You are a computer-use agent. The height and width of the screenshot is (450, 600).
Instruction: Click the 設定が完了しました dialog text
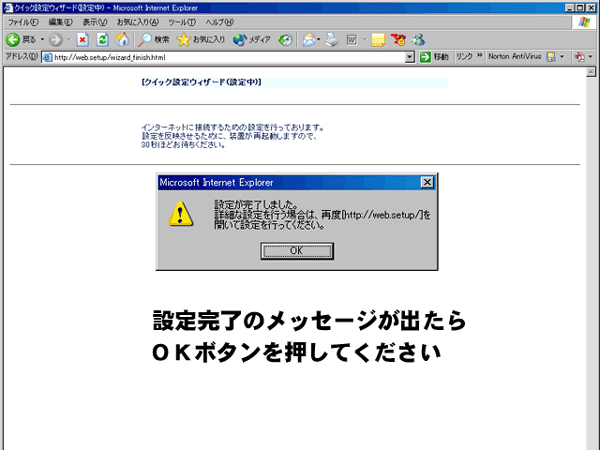click(256, 205)
